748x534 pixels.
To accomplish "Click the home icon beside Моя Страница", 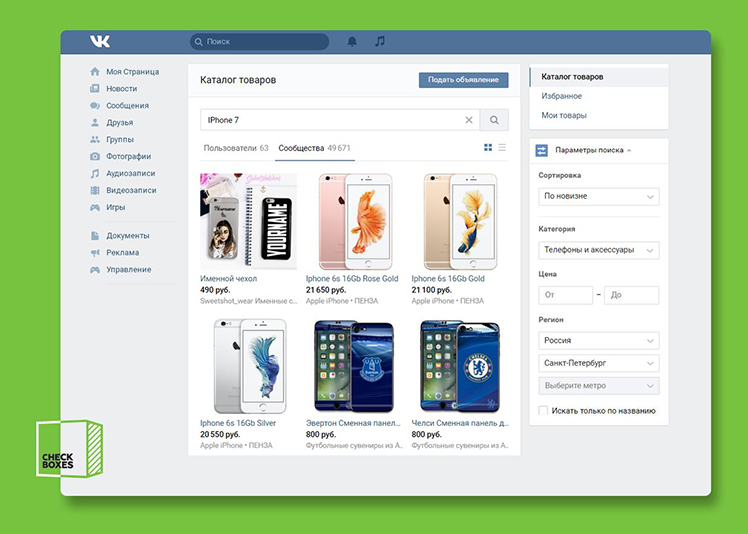I will pos(95,72).
